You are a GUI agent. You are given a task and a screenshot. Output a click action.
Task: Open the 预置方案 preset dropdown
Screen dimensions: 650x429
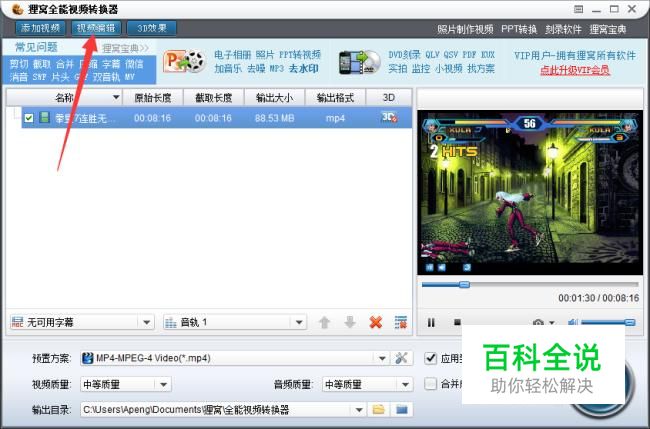(382, 358)
